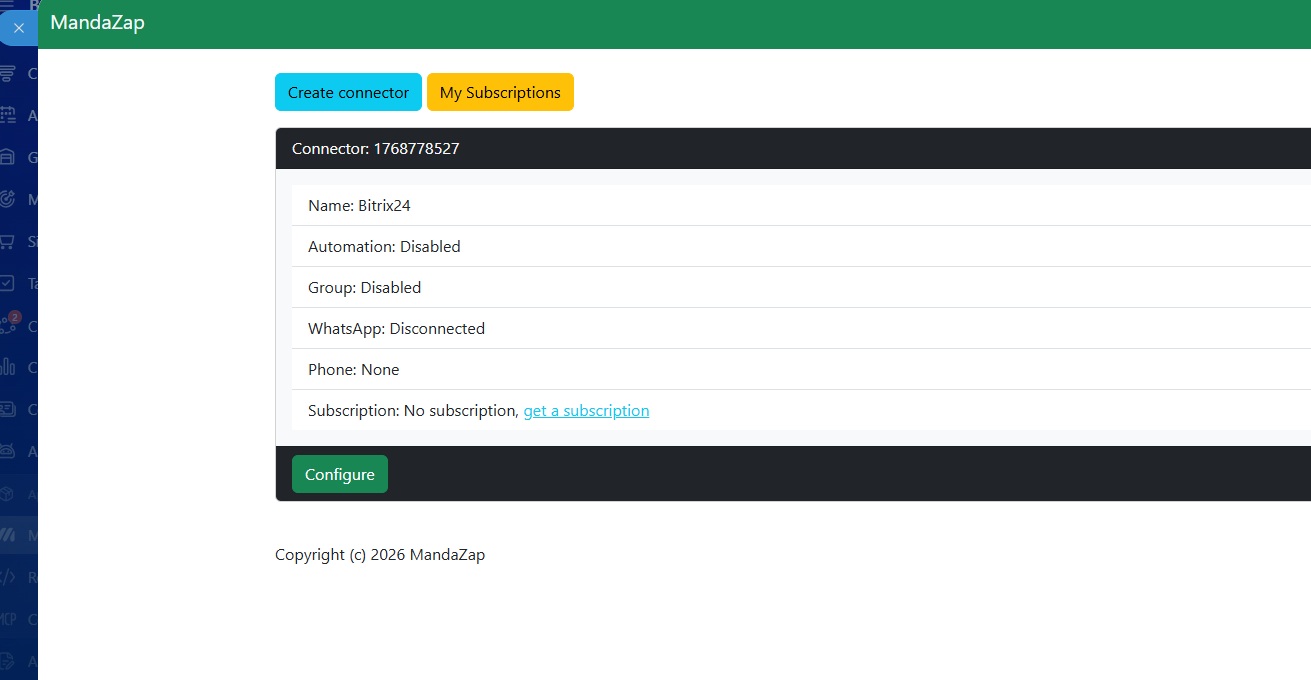Click the Create connector button

coord(348,92)
